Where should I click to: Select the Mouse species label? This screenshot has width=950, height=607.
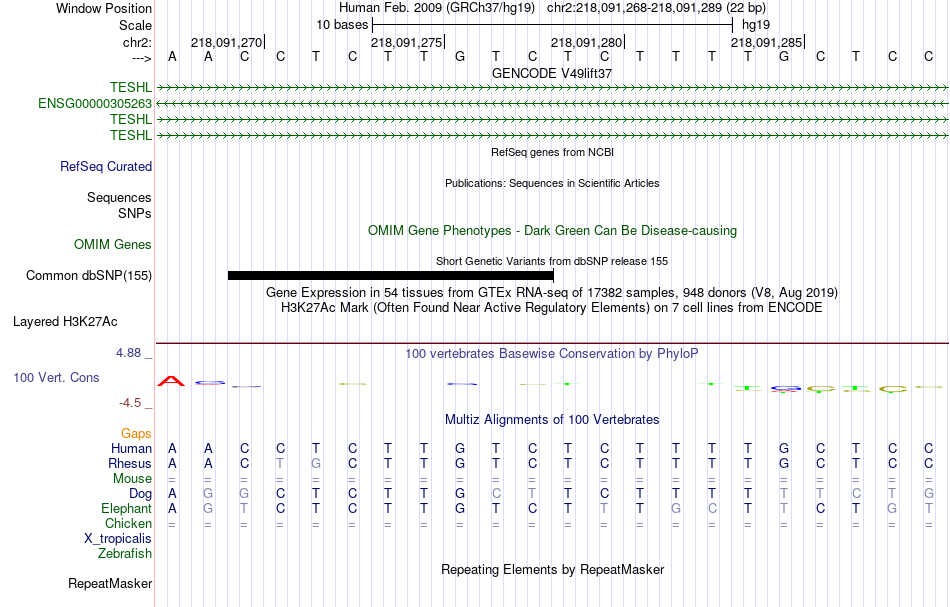pos(132,479)
